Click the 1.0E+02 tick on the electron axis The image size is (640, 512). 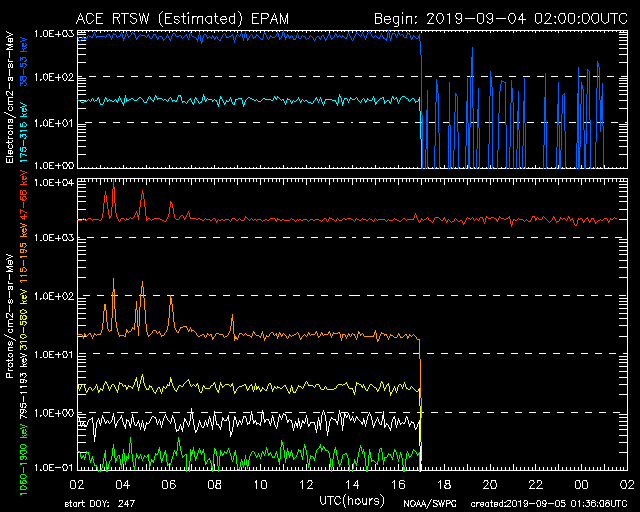[55, 78]
